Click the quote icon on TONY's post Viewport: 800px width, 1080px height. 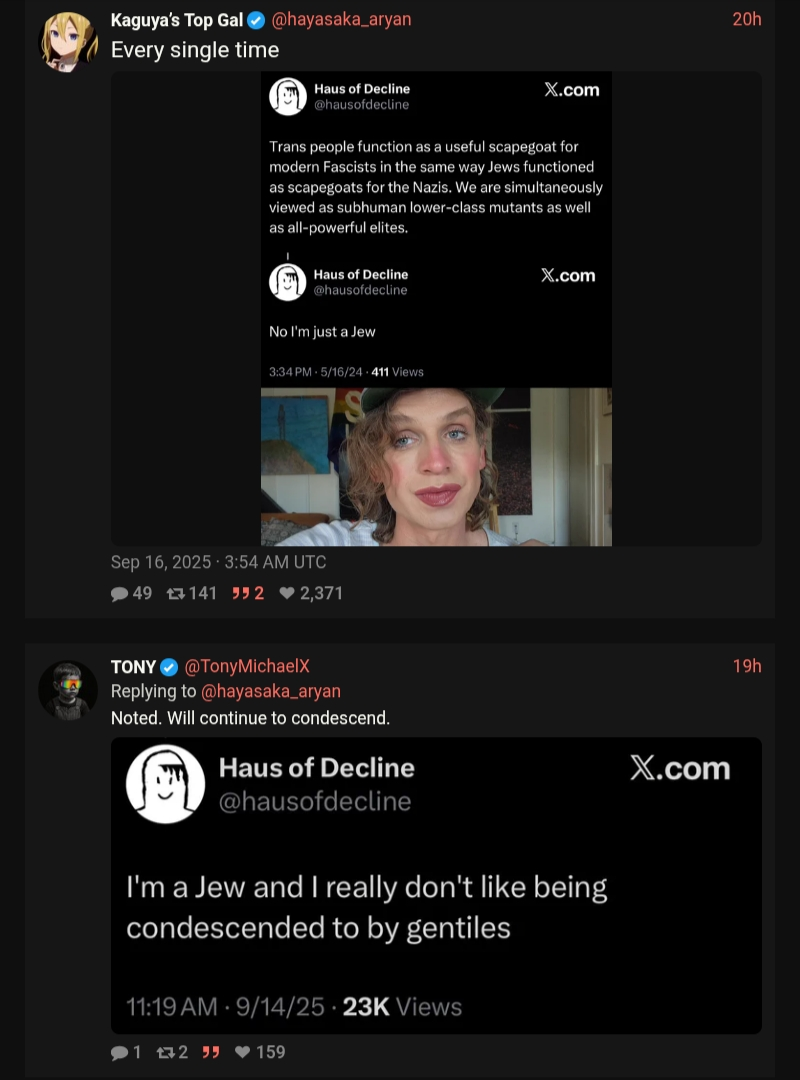[211, 1052]
